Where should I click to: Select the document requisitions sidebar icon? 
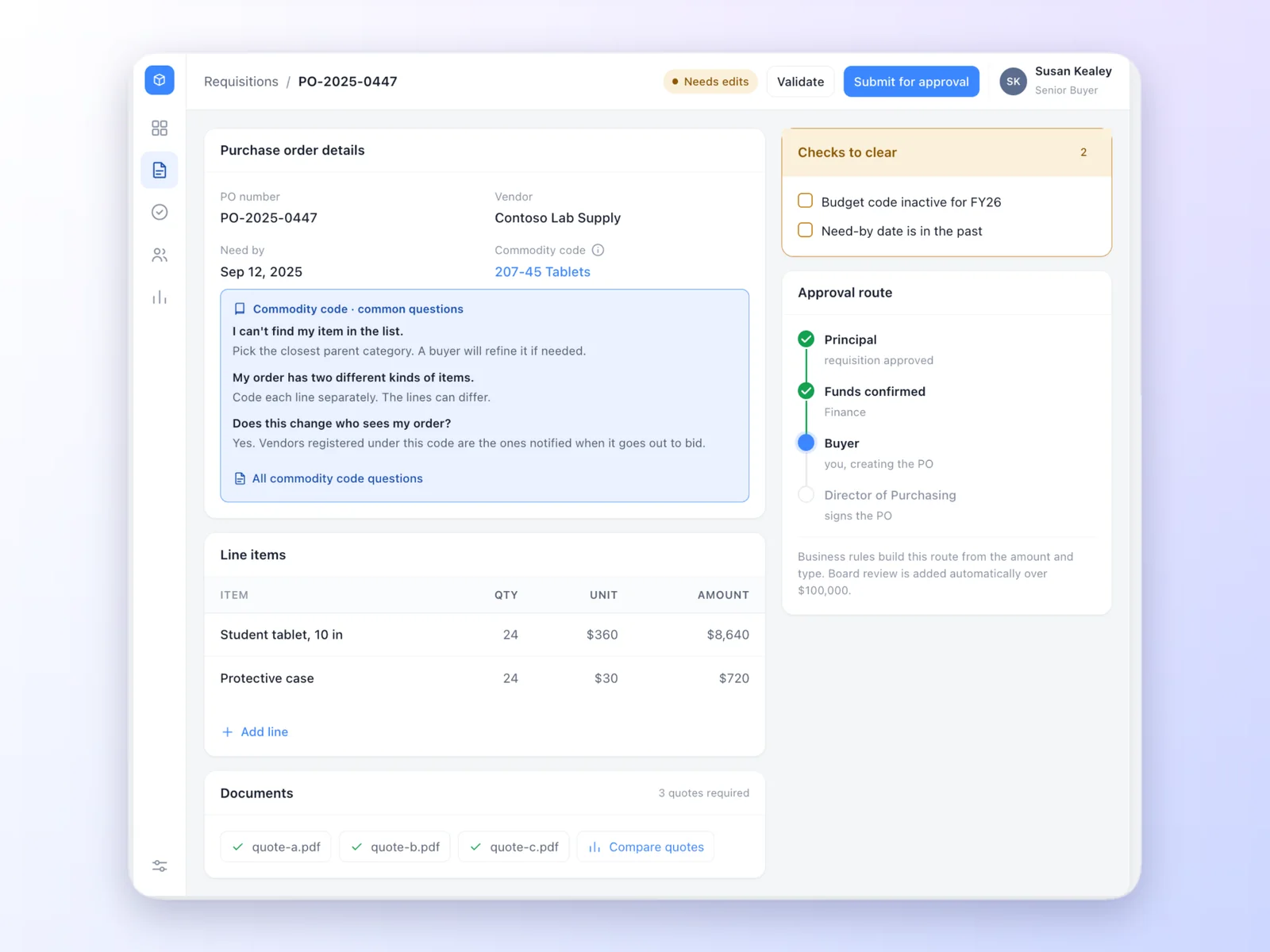click(x=160, y=170)
